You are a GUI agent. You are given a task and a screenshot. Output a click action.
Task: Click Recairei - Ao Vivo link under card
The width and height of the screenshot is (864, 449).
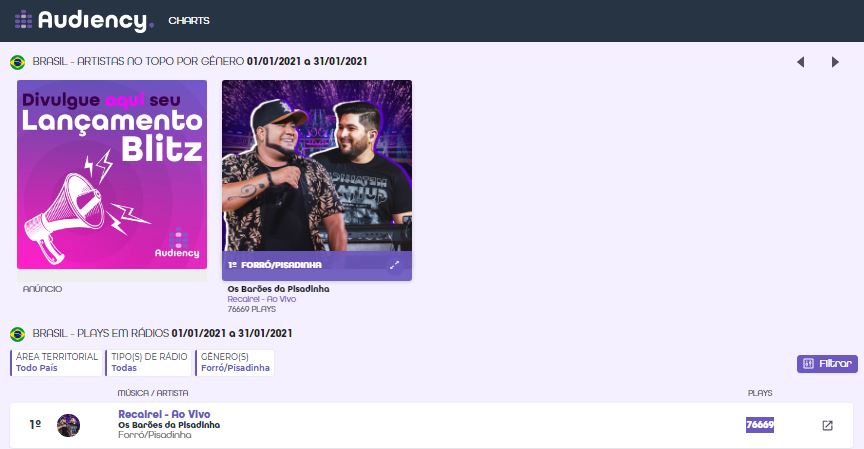pyautogui.click(x=262, y=299)
